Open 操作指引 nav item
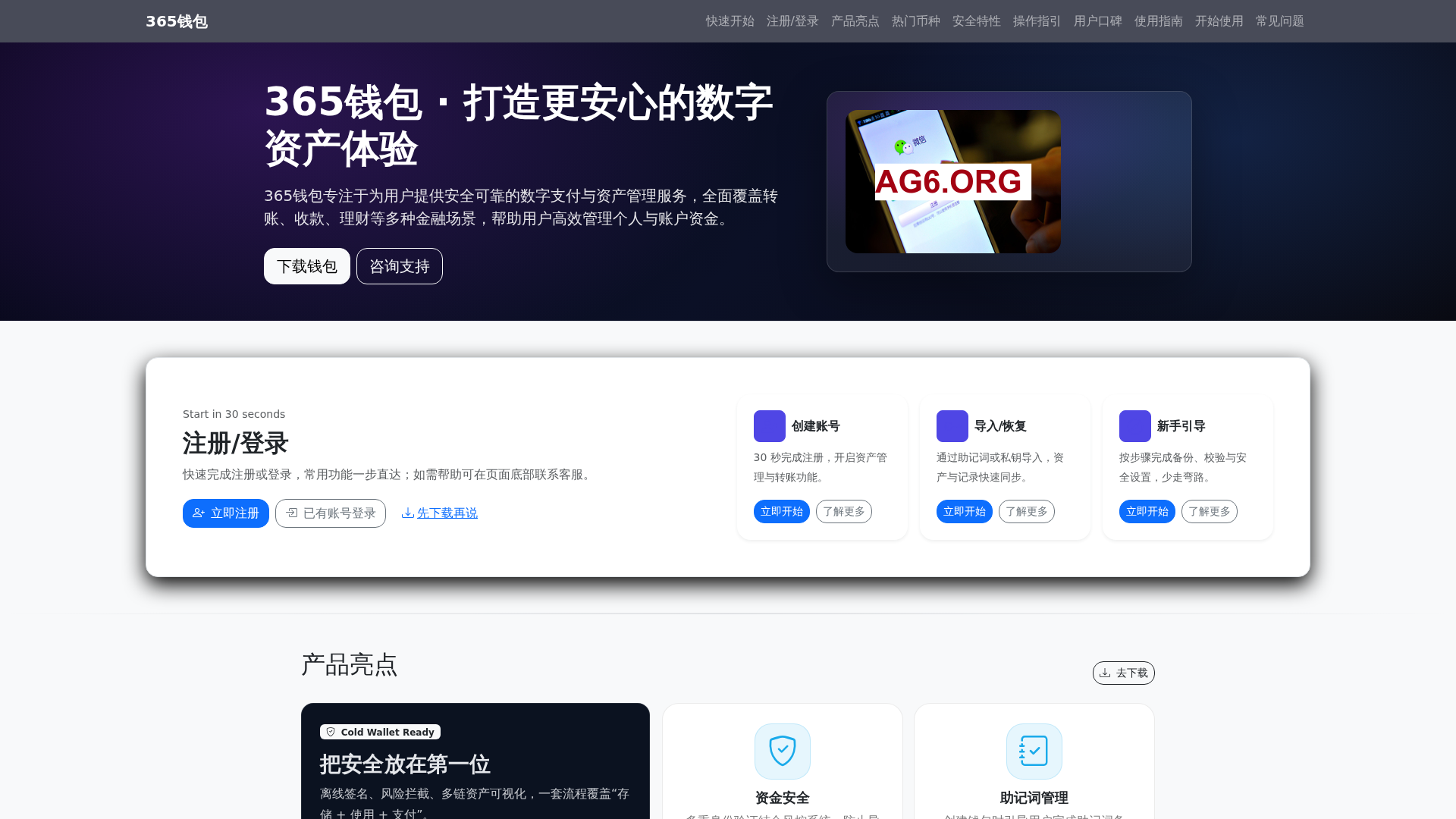 pos(1037,21)
